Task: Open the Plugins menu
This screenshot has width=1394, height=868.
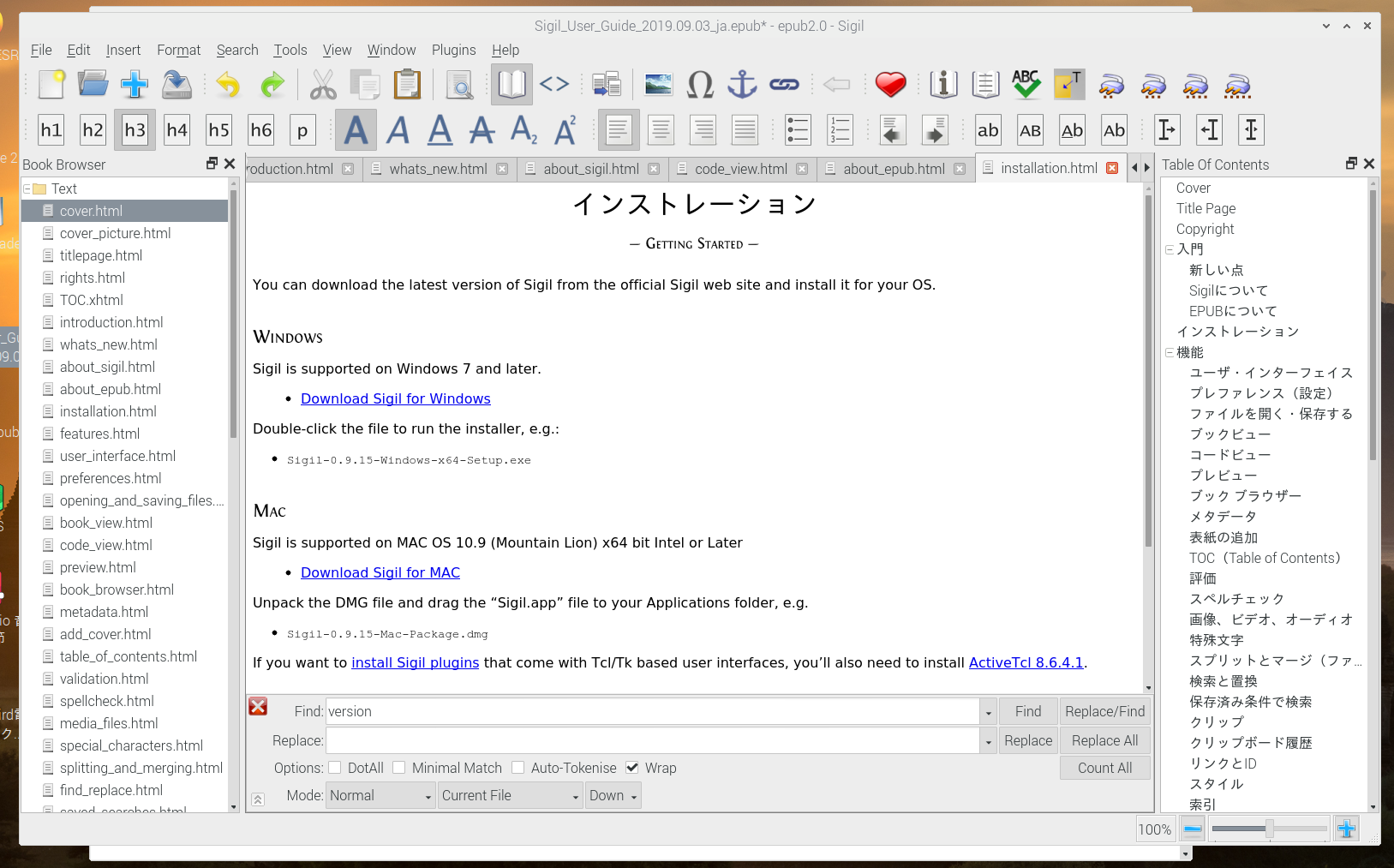Action: coord(453,50)
